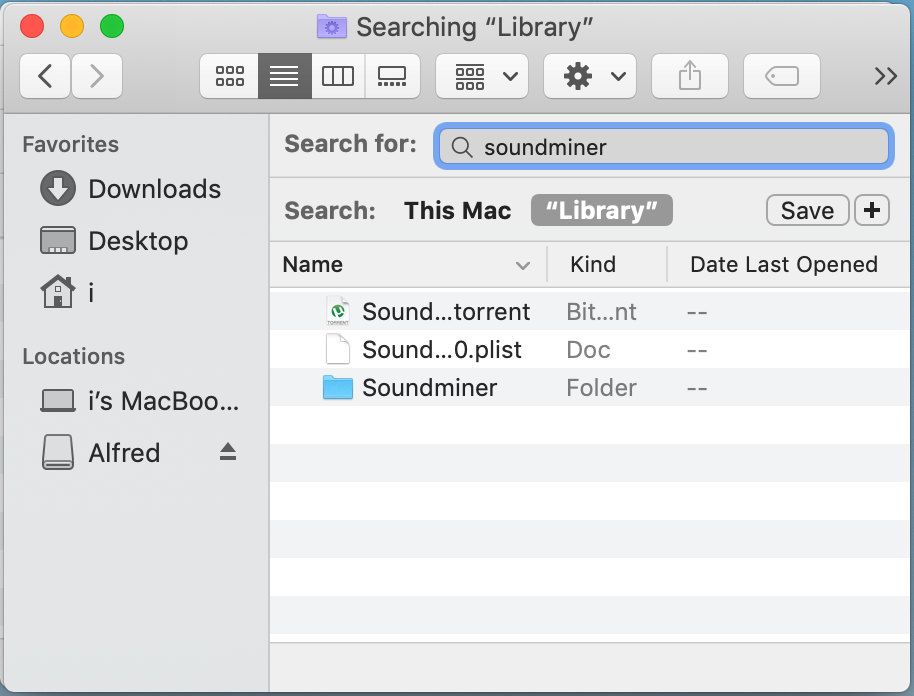Eject the Alfred volume
The image size is (914, 696).
point(228,452)
